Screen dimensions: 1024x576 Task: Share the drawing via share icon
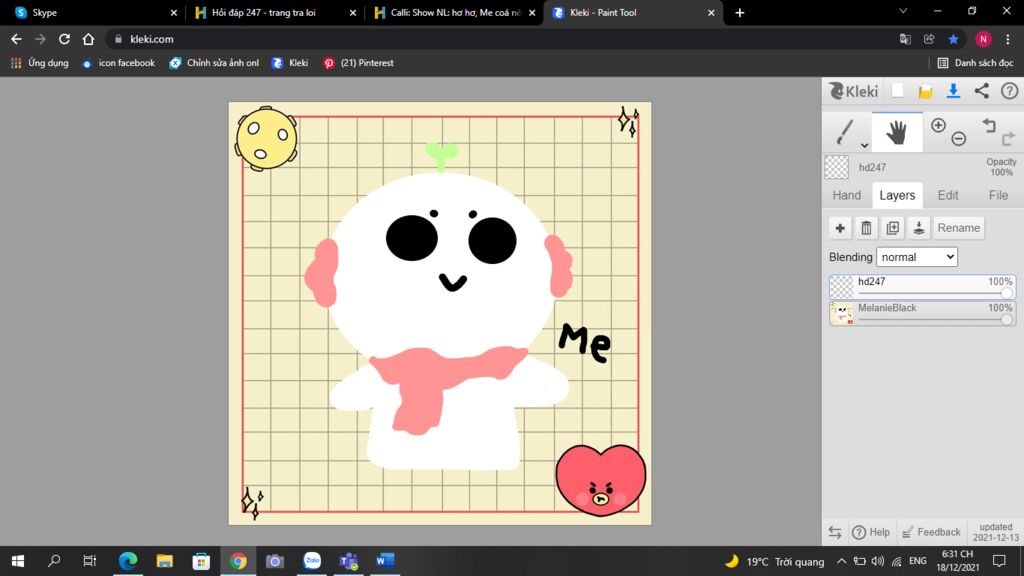[982, 91]
